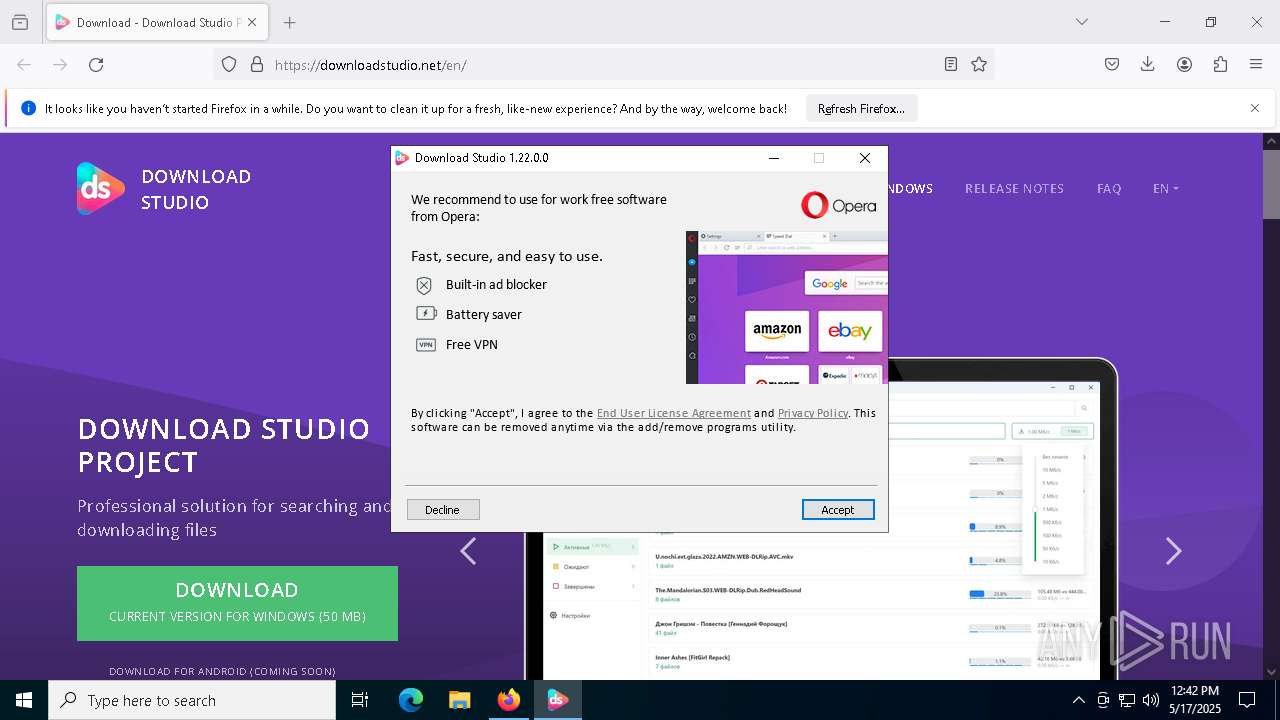Screen dimensions: 1280x720
Task: Click the Built-in ad blocker shield icon
Action: coord(424,285)
